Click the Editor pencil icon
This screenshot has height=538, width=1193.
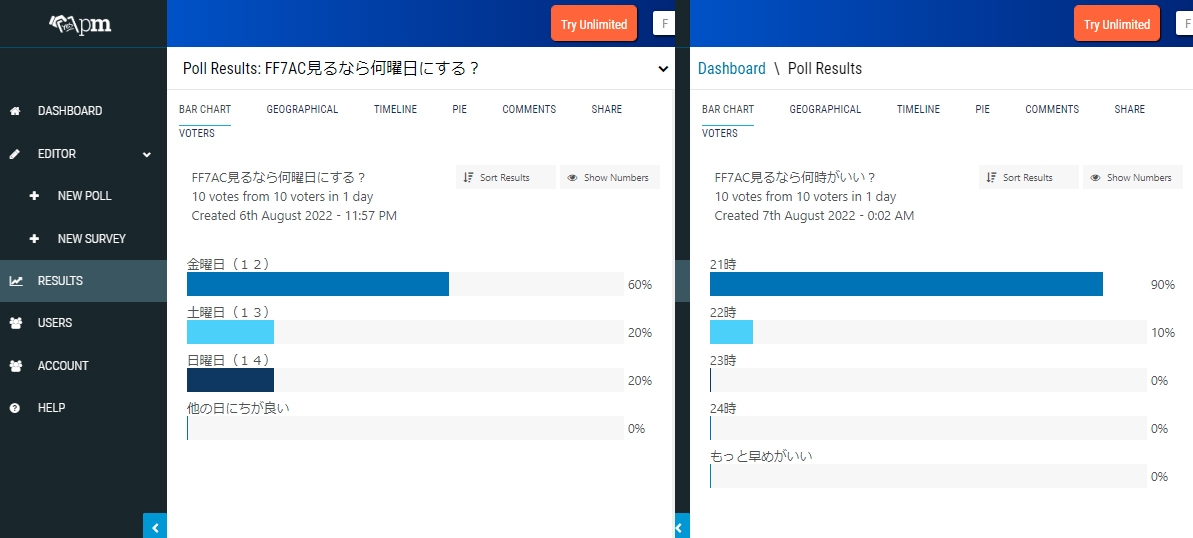click(x=15, y=154)
